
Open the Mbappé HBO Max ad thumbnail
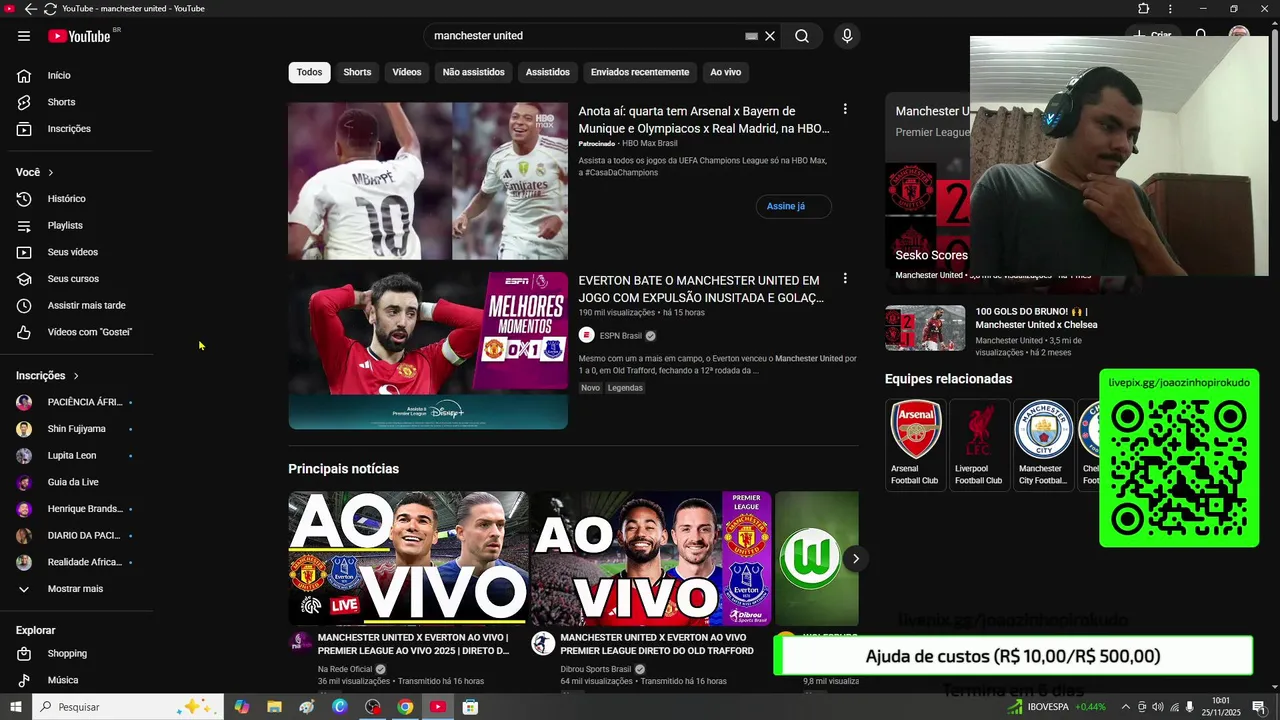point(428,181)
